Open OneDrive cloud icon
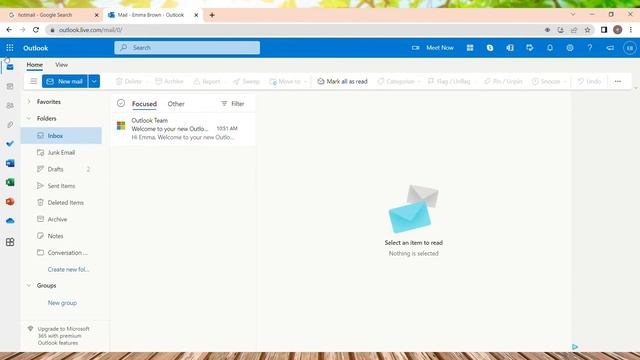The image size is (640, 360). pyautogui.click(x=10, y=220)
